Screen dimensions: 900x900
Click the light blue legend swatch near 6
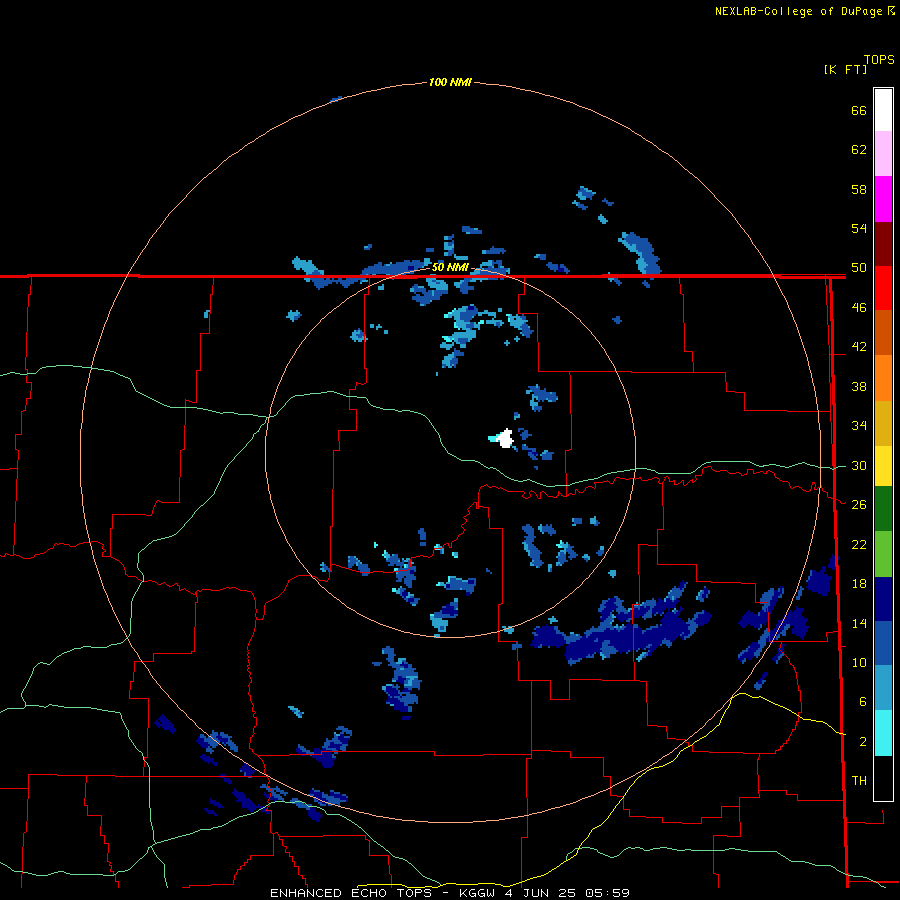click(x=883, y=688)
